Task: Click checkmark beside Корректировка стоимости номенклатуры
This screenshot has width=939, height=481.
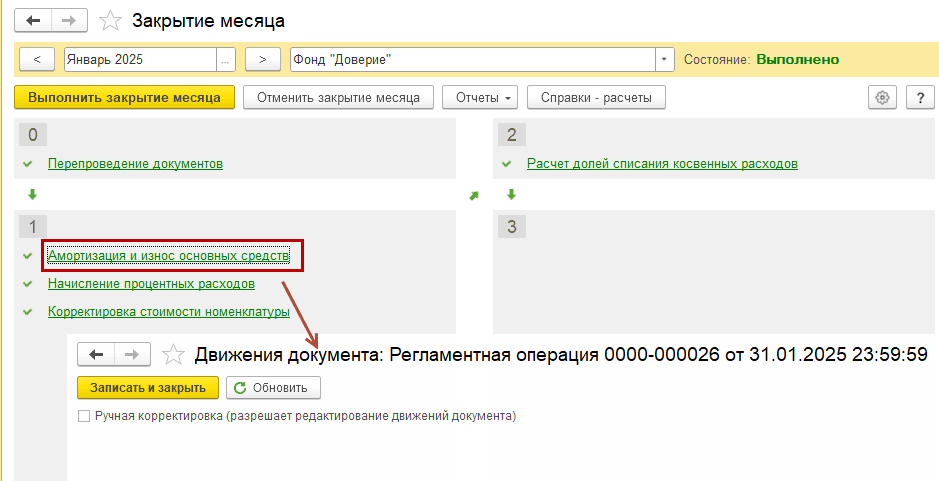Action: [28, 312]
